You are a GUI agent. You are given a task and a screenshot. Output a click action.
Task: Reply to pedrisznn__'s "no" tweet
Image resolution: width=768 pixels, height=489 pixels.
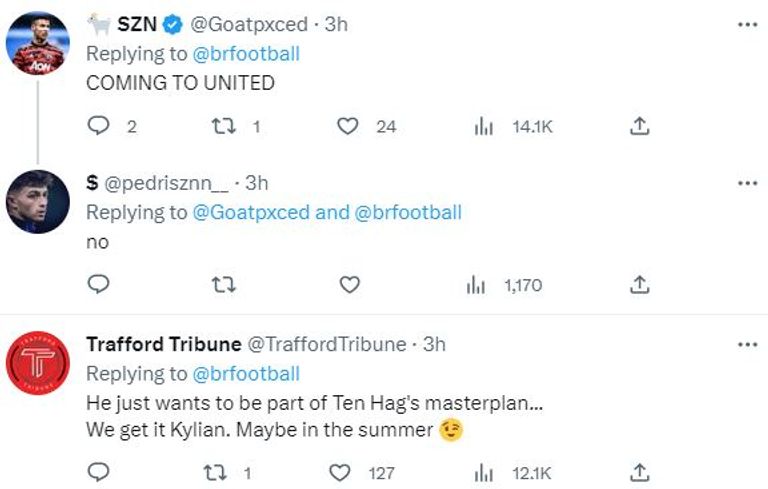(x=98, y=285)
